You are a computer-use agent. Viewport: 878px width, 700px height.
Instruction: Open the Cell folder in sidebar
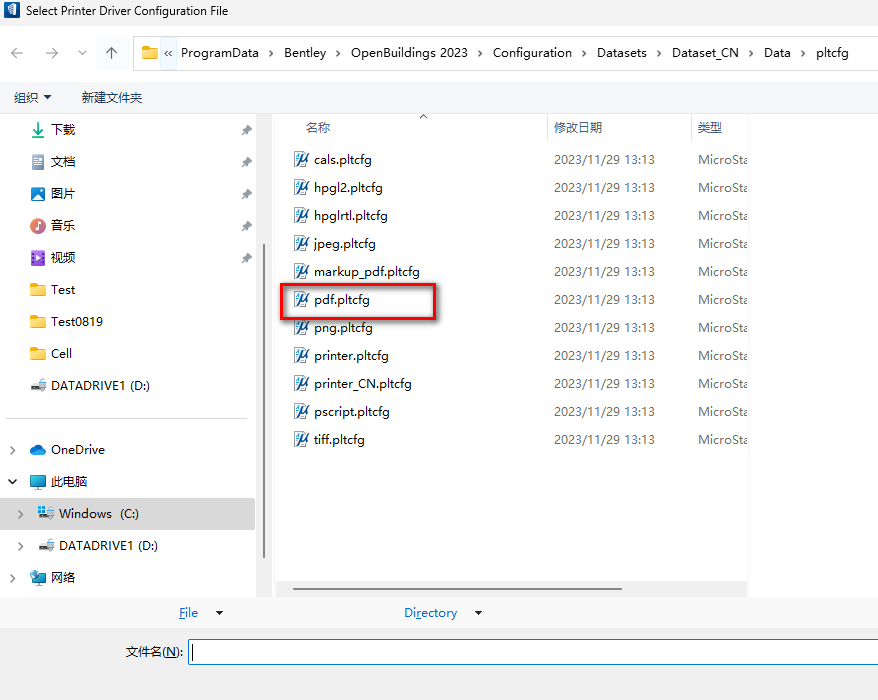click(x=61, y=353)
